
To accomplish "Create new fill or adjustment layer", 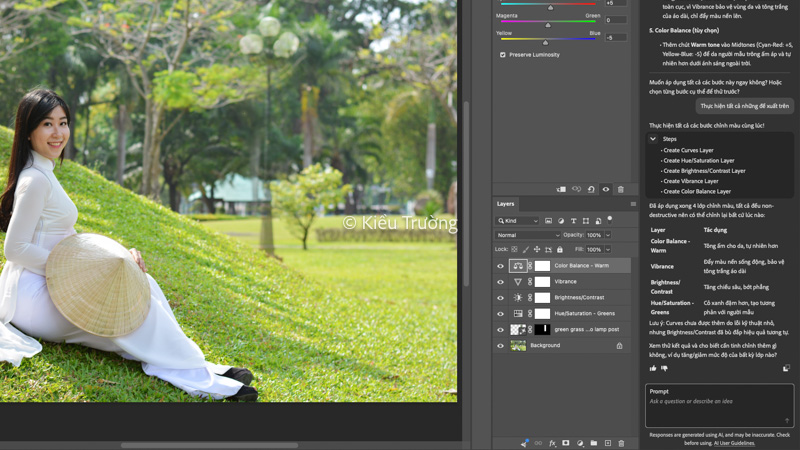I will pyautogui.click(x=580, y=443).
